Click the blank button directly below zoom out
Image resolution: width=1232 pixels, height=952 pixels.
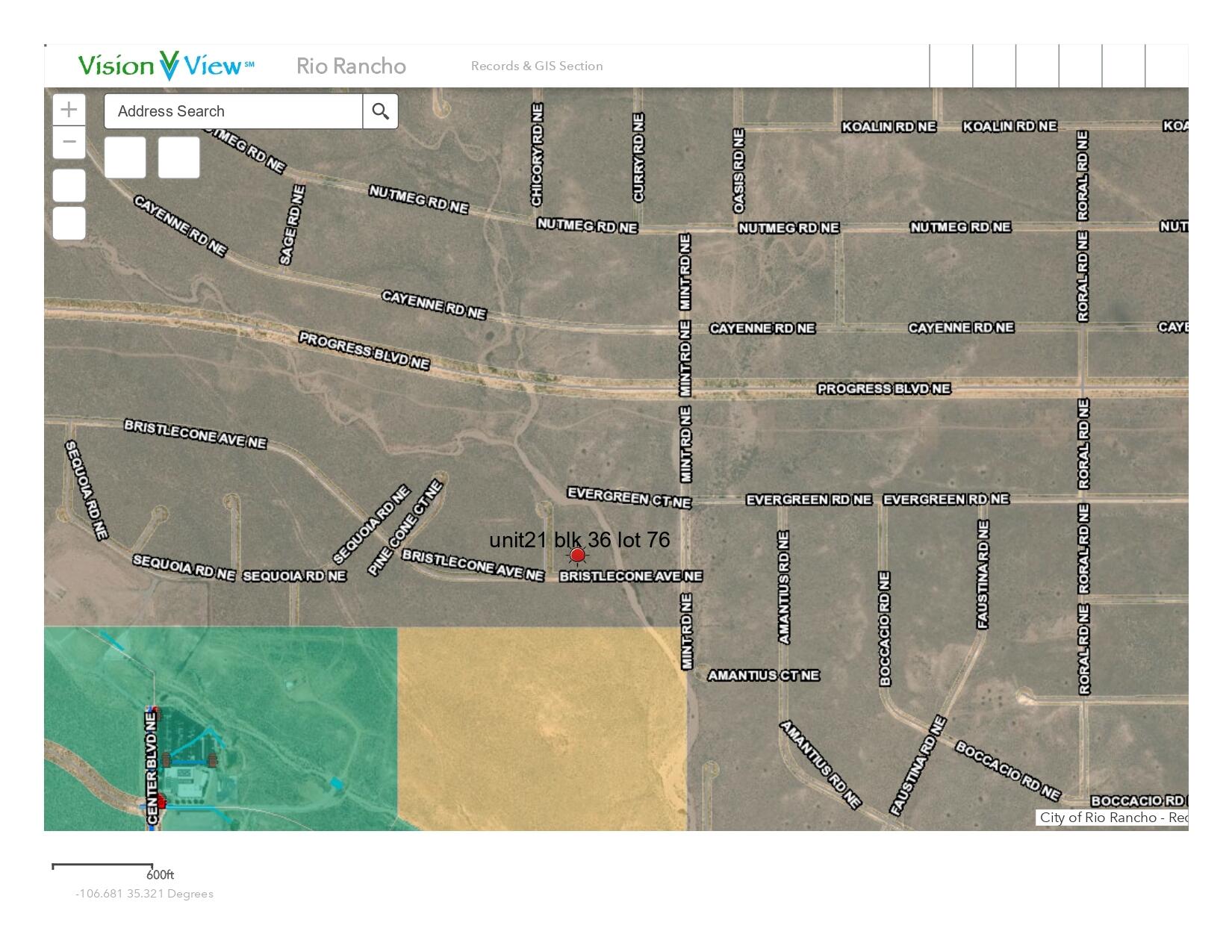[x=69, y=185]
